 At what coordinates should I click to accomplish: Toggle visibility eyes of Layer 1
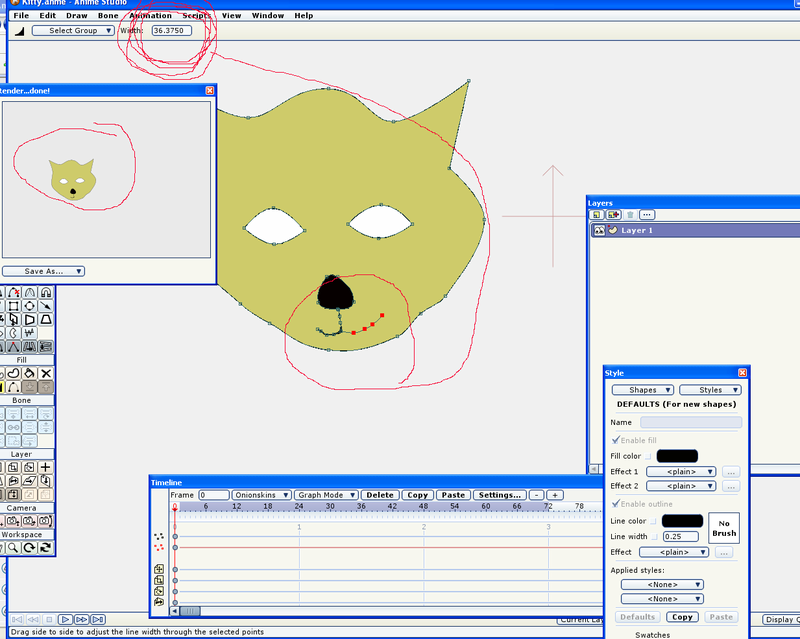tap(599, 230)
